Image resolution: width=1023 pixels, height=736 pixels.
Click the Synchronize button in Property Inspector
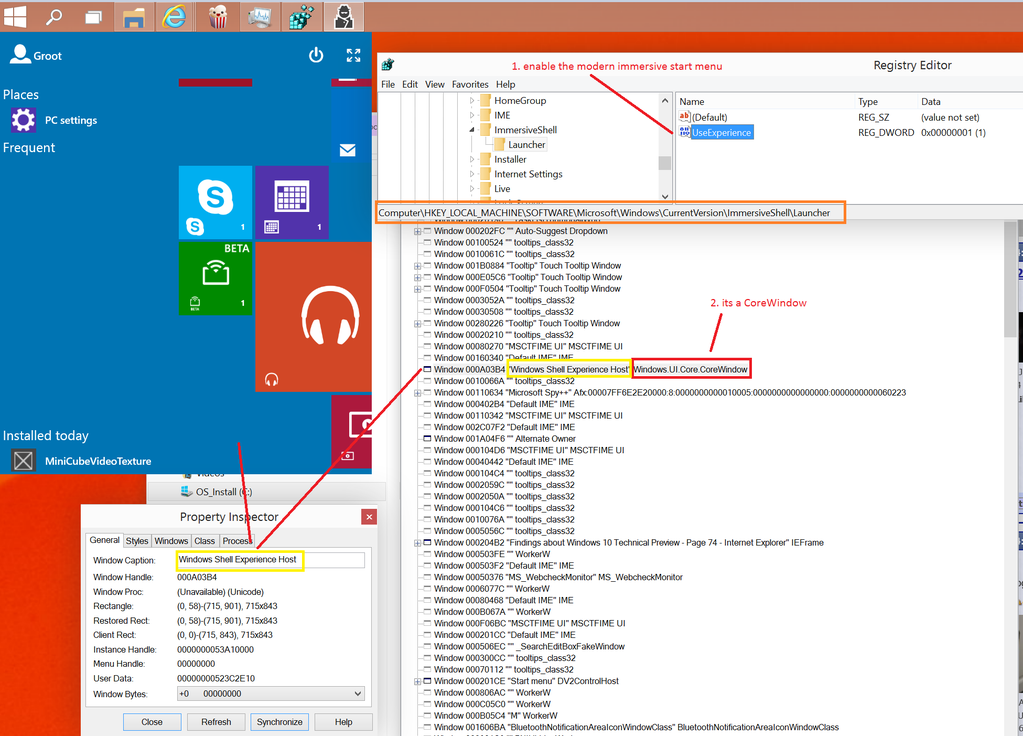tap(279, 722)
